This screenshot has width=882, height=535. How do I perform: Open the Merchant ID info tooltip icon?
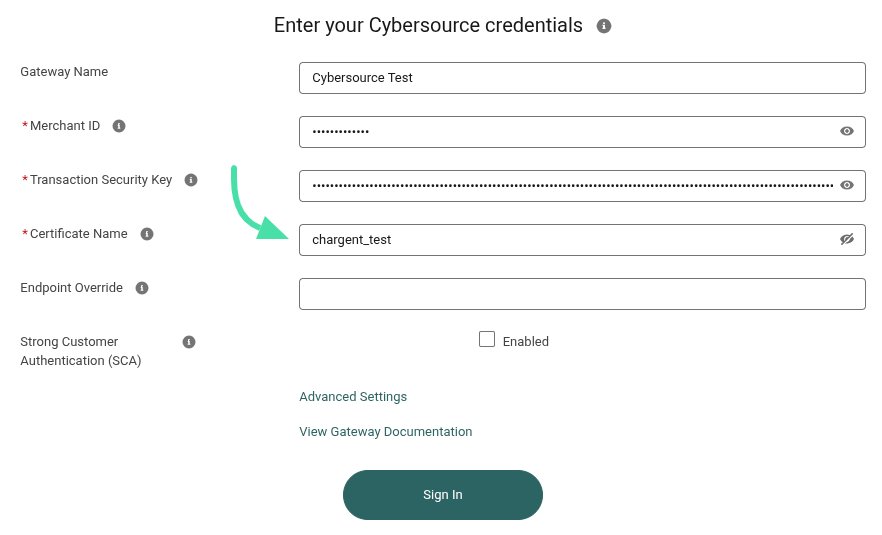pos(119,126)
